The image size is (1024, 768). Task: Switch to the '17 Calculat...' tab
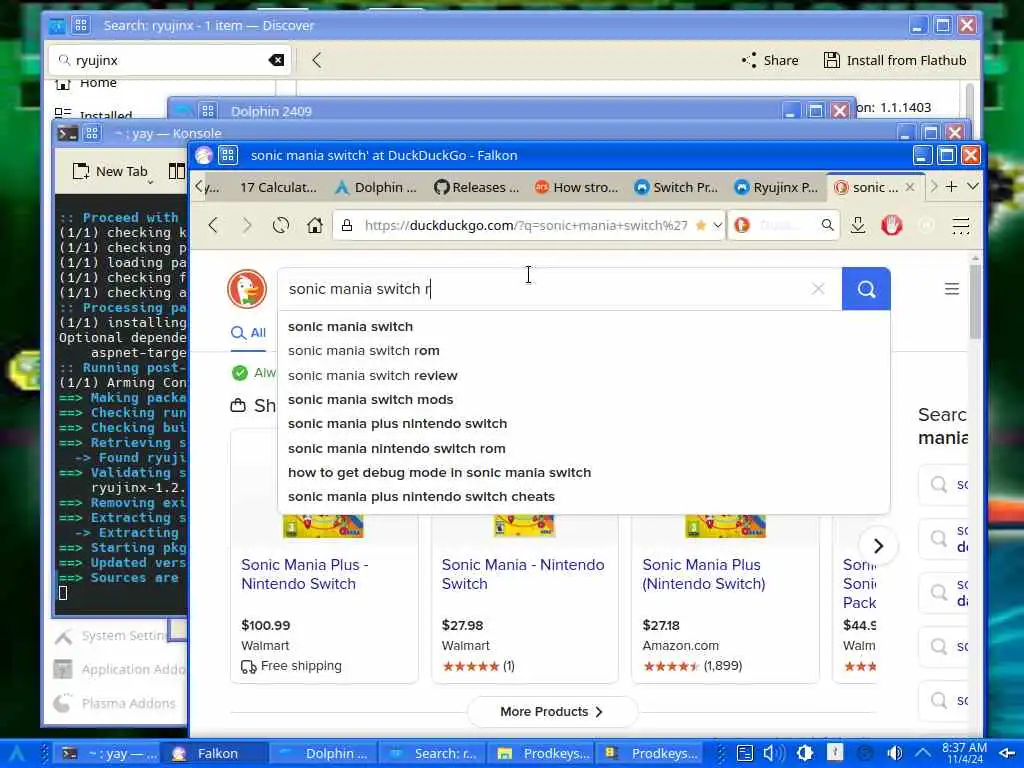pos(278,187)
